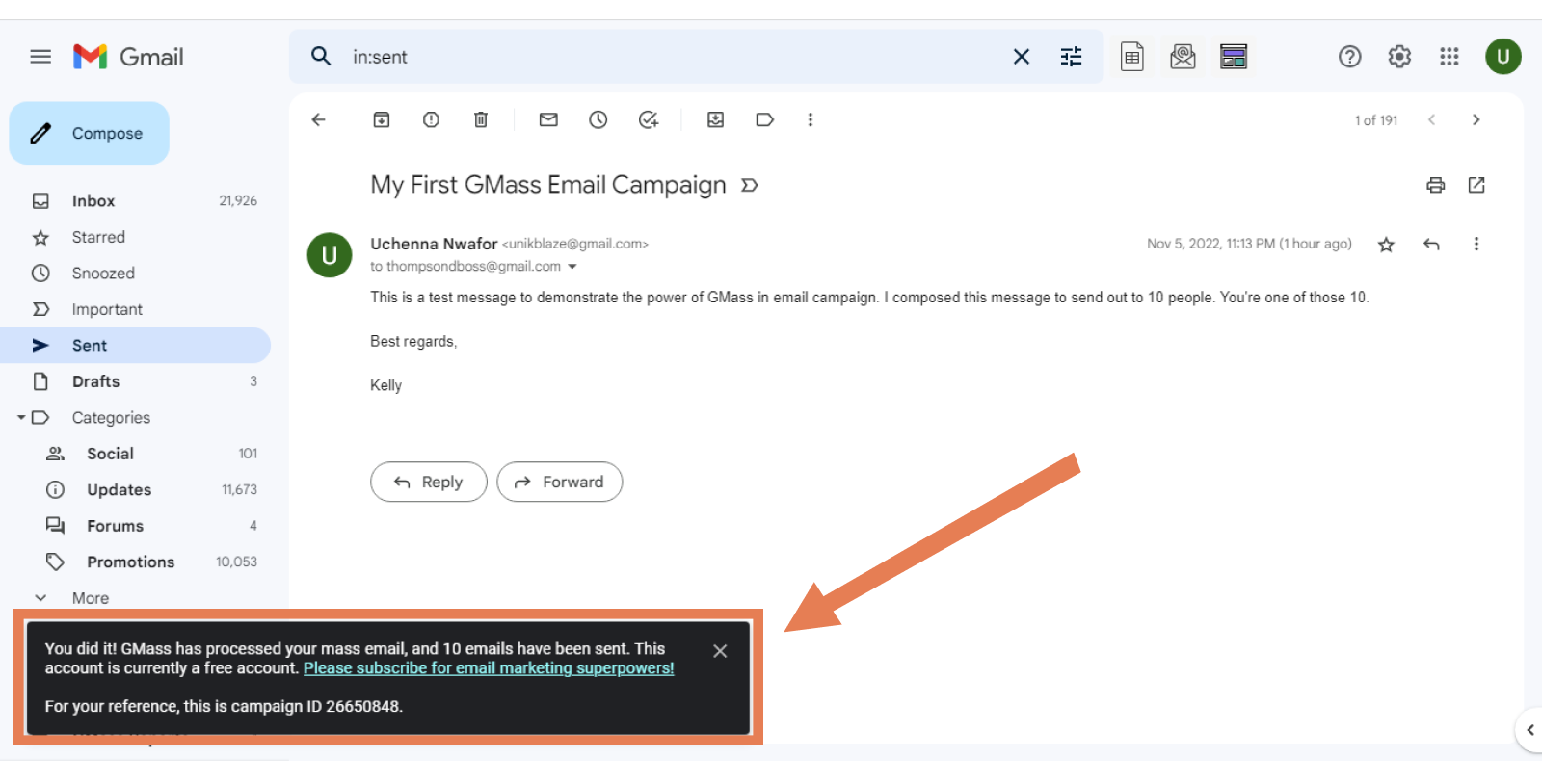
Task: Open the Labels icon in toolbar
Action: point(765,119)
